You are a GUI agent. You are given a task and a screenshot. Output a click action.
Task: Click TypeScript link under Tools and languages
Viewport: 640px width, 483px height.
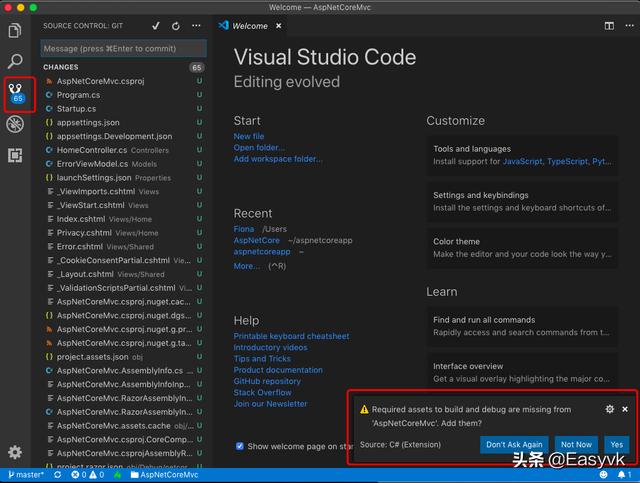click(568, 161)
